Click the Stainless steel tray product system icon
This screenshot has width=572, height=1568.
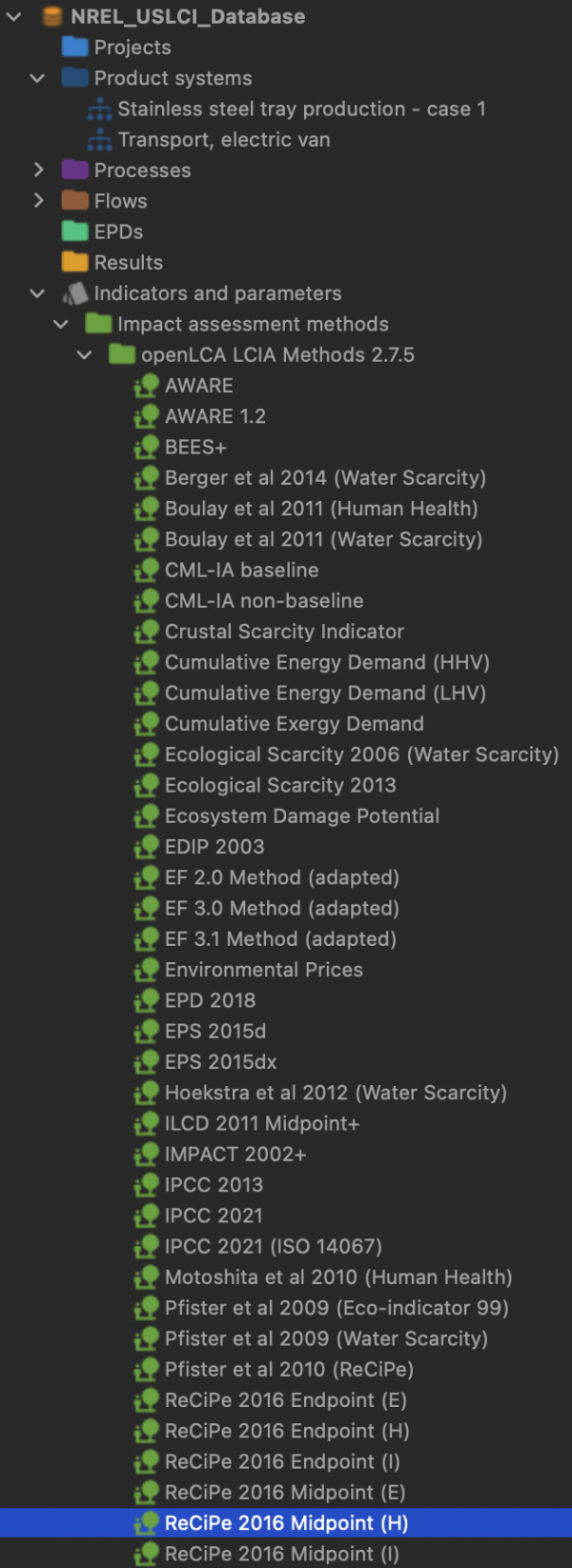click(x=99, y=109)
